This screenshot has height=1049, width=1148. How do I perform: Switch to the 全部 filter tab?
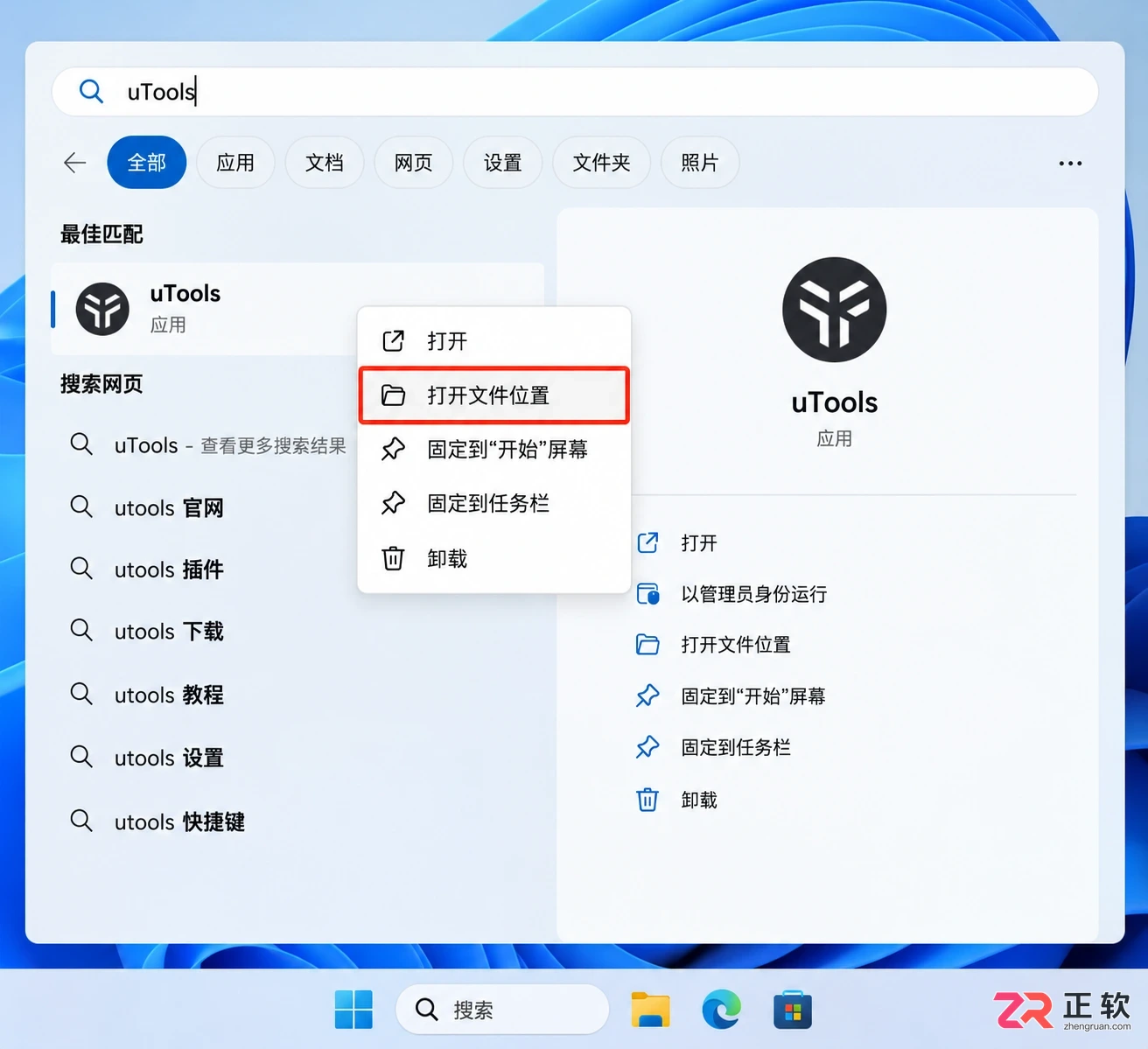(x=147, y=163)
